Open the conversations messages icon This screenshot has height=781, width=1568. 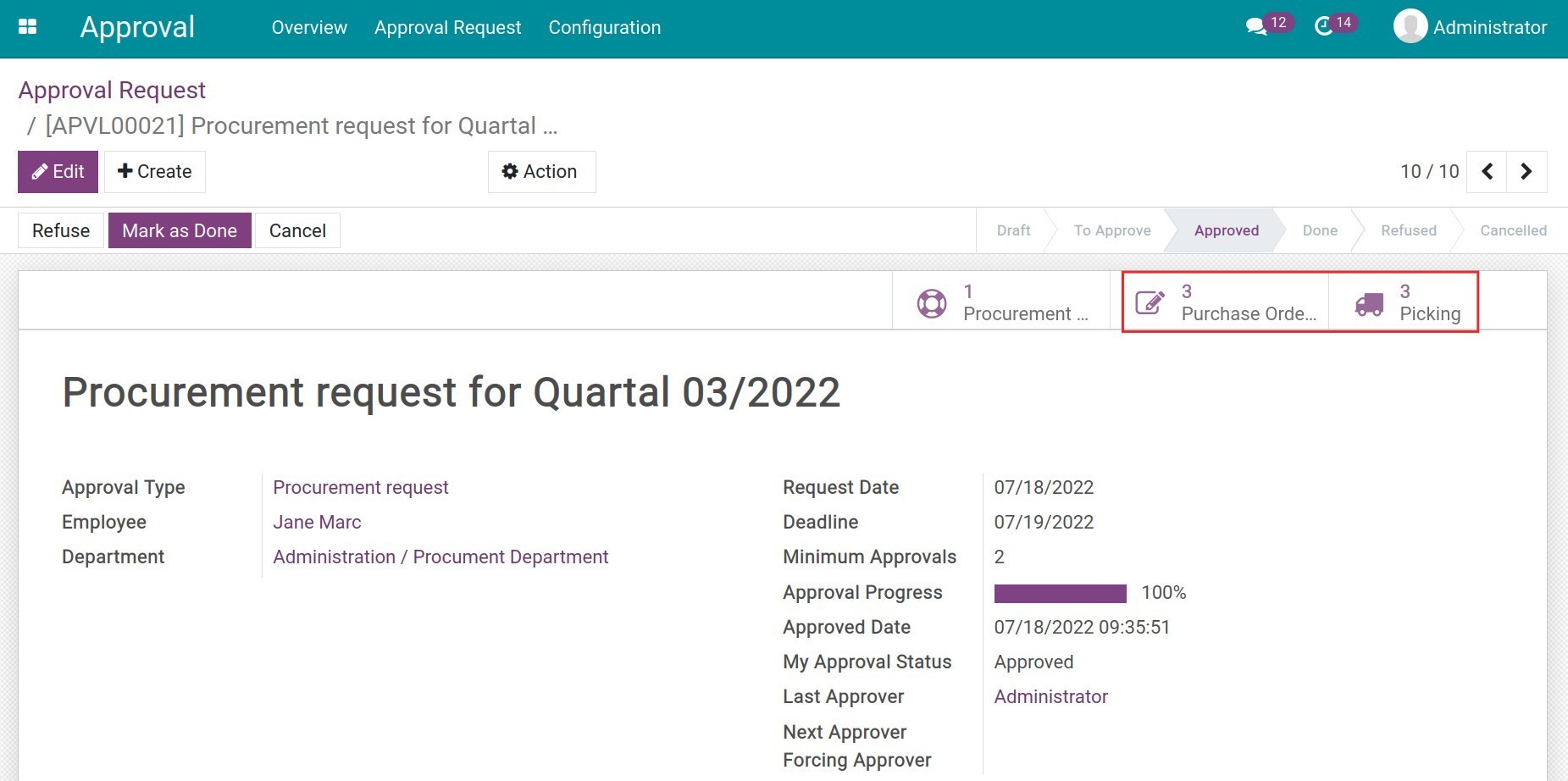pyautogui.click(x=1255, y=27)
